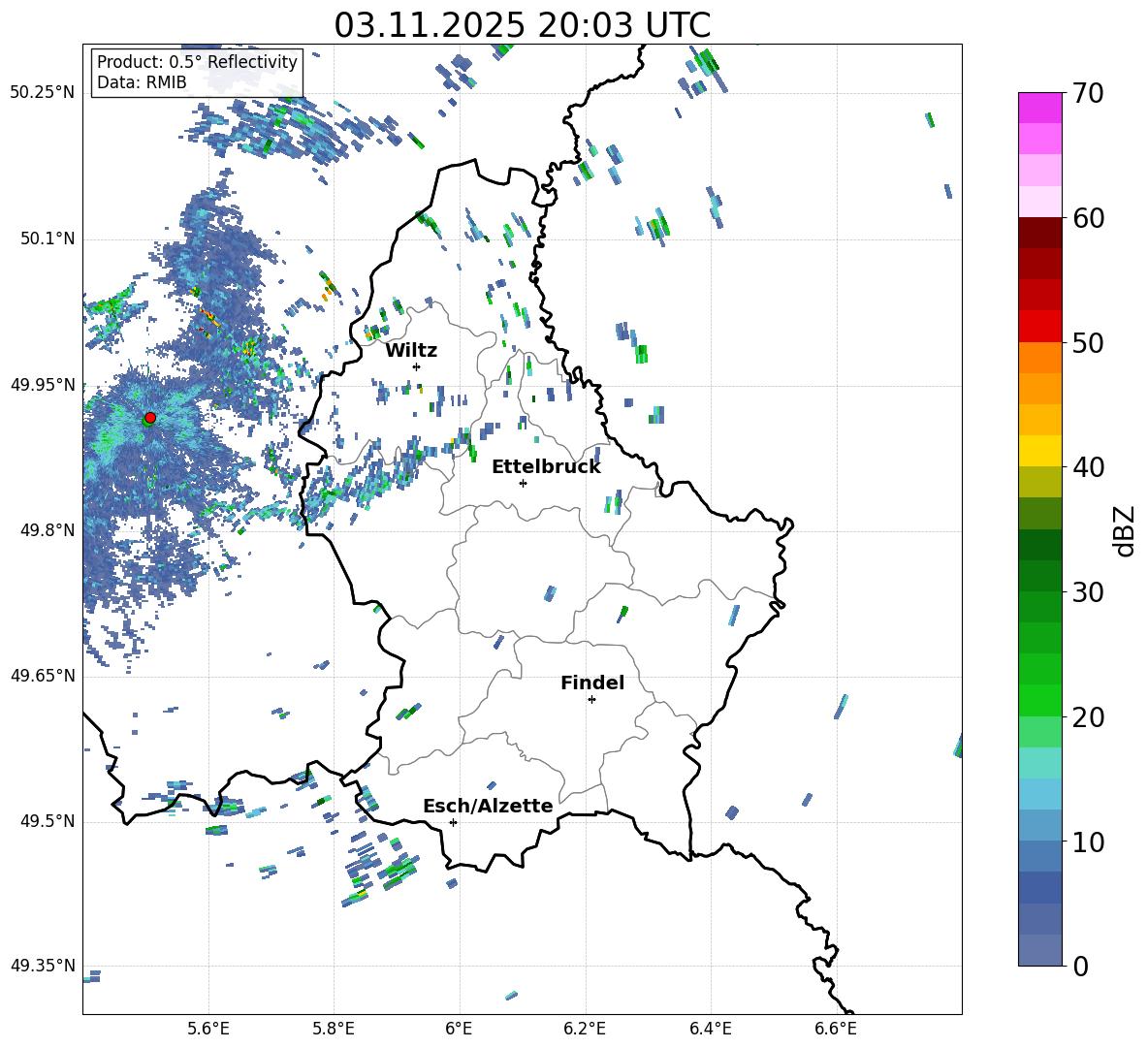
Task: Pick the bright green colorbar segment at 20
Action: click(1039, 700)
